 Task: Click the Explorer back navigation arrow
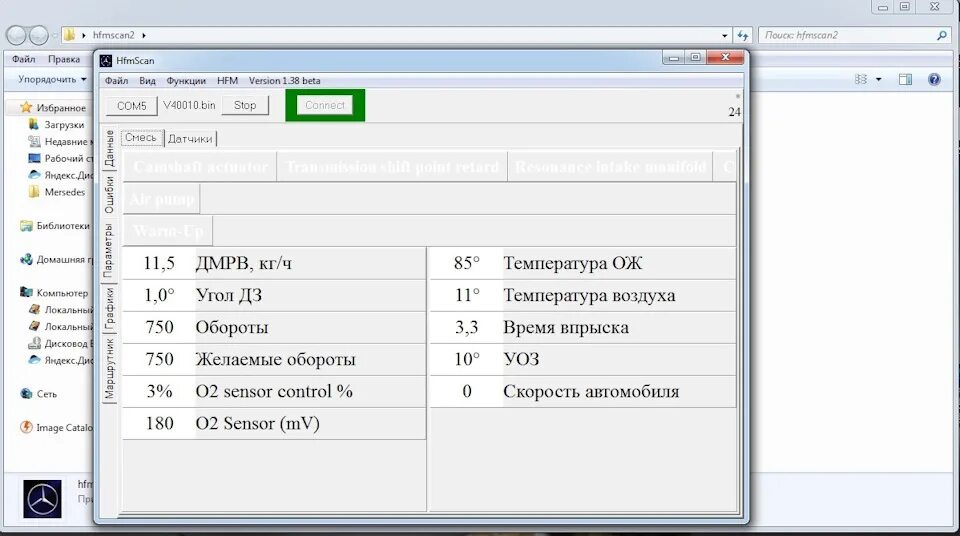tap(17, 36)
